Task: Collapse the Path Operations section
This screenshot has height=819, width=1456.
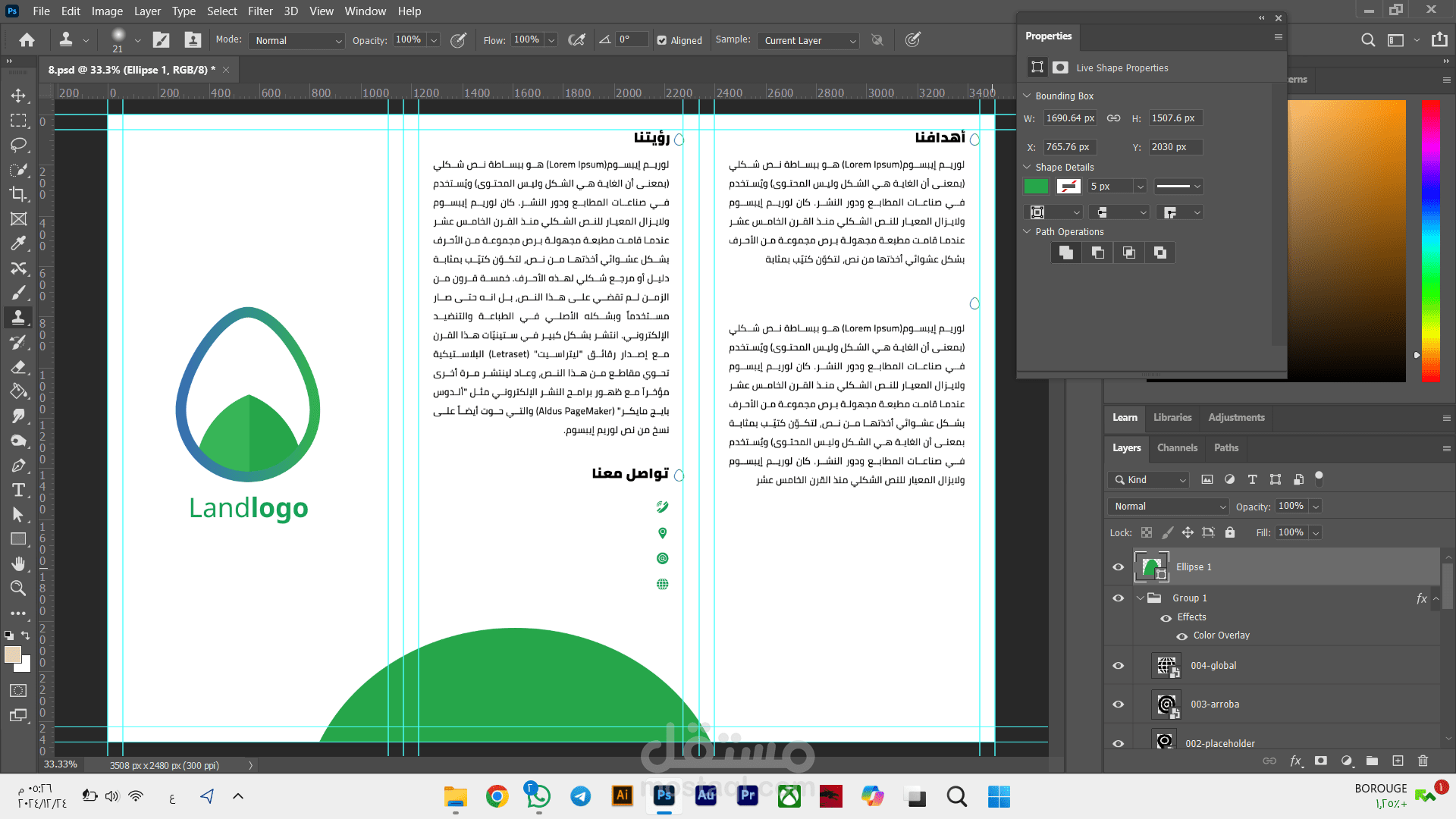Action: point(1027,232)
